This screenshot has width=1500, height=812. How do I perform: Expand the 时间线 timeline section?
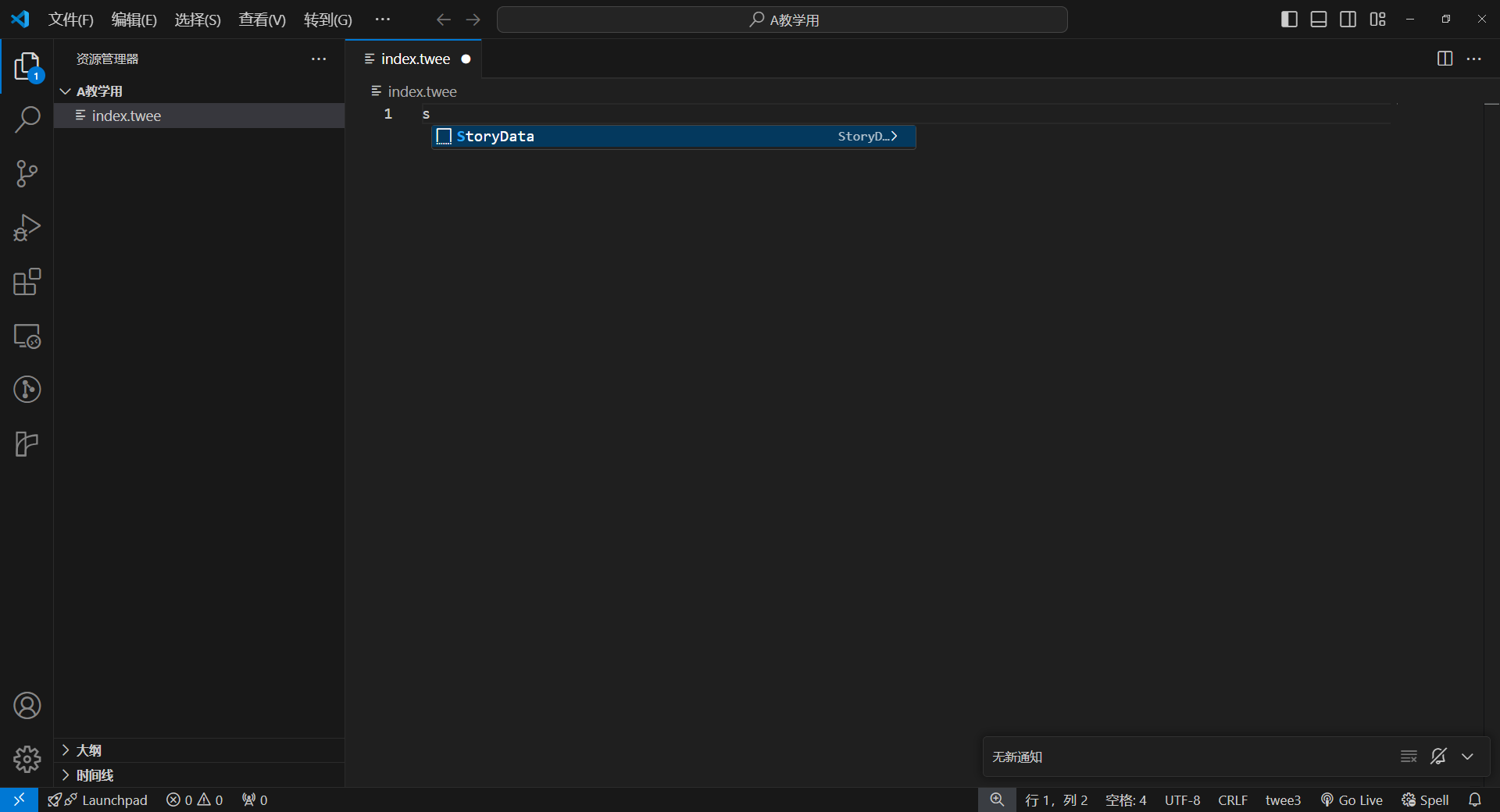199,775
